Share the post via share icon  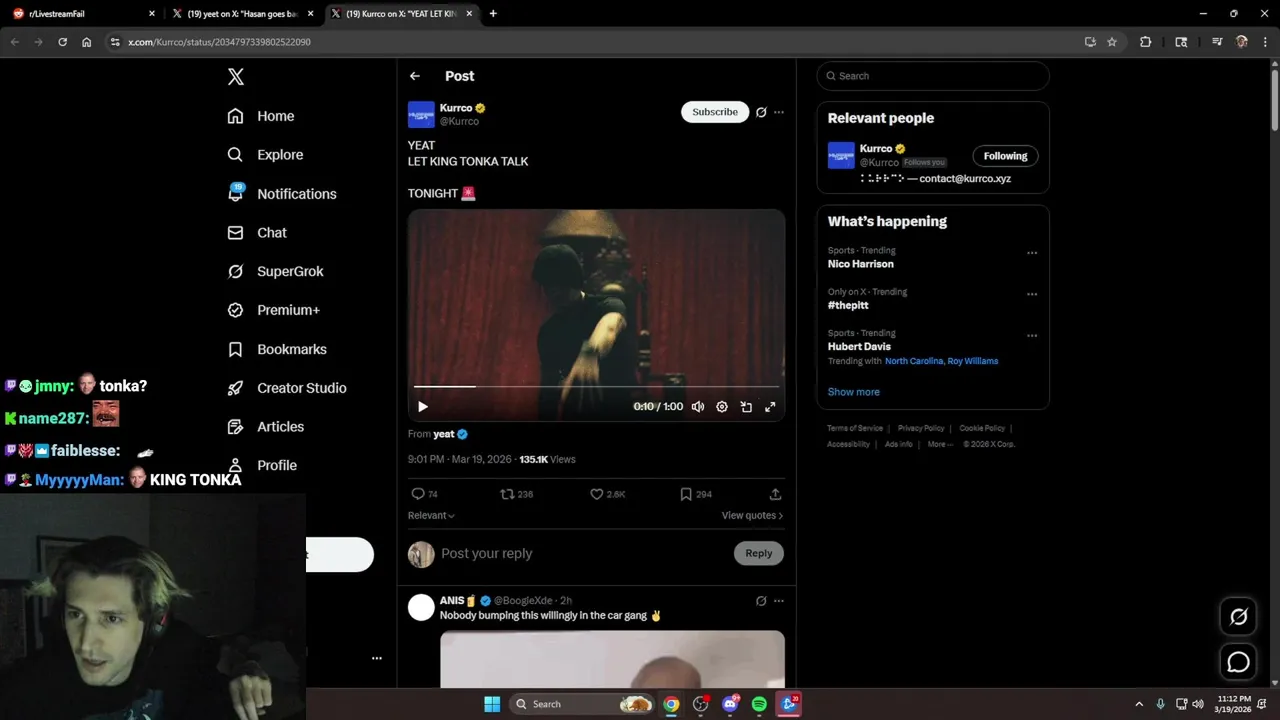tap(775, 494)
